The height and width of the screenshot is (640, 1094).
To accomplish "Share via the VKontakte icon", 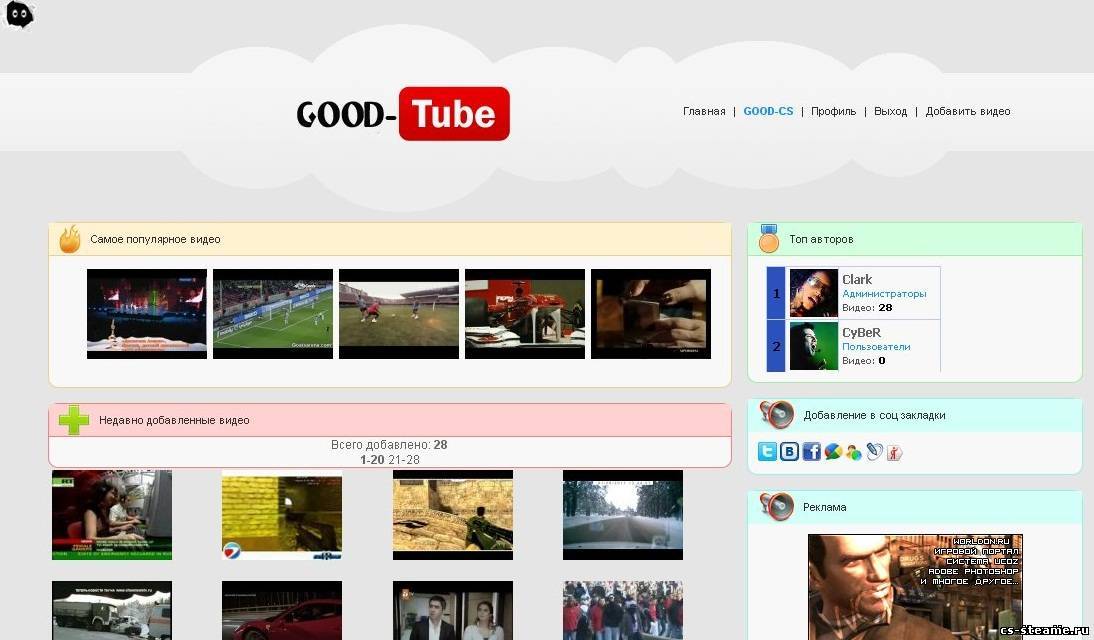I will point(789,452).
